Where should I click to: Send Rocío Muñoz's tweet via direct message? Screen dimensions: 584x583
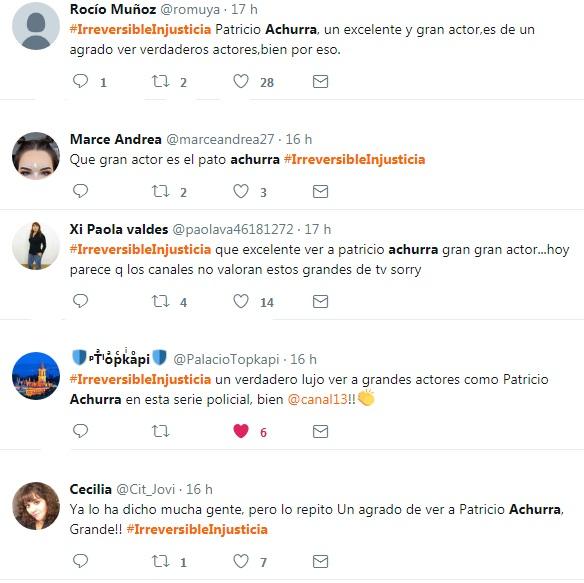pyautogui.click(x=320, y=81)
